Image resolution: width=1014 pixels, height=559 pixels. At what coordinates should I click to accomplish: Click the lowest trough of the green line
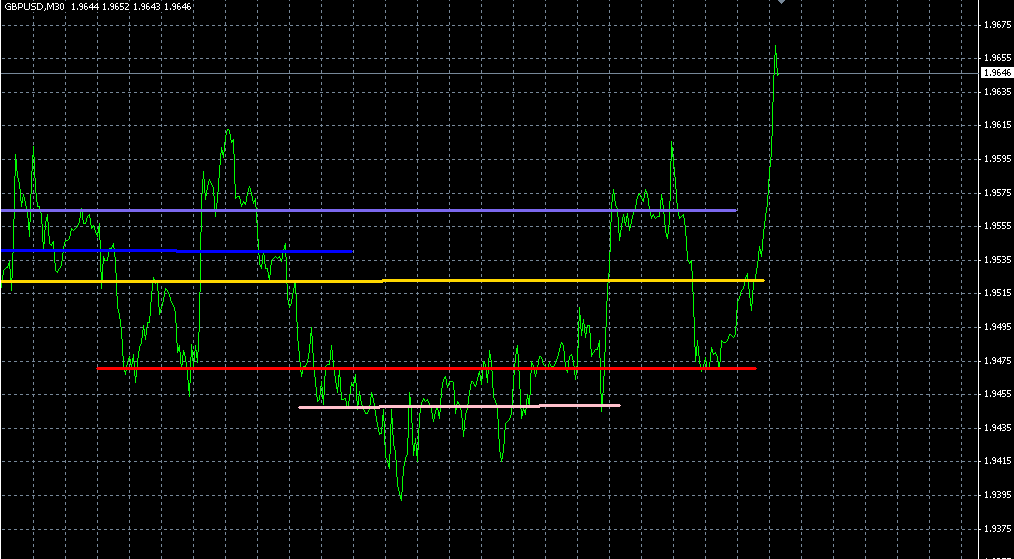pyautogui.click(x=401, y=498)
